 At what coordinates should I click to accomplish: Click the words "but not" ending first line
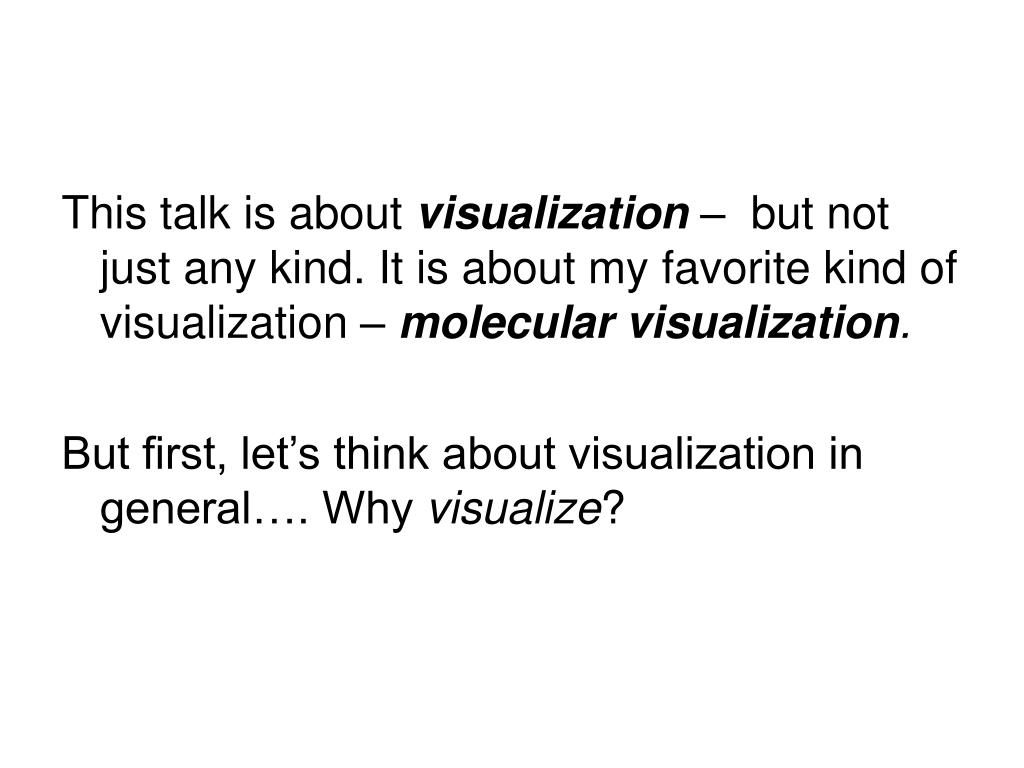tap(820, 214)
